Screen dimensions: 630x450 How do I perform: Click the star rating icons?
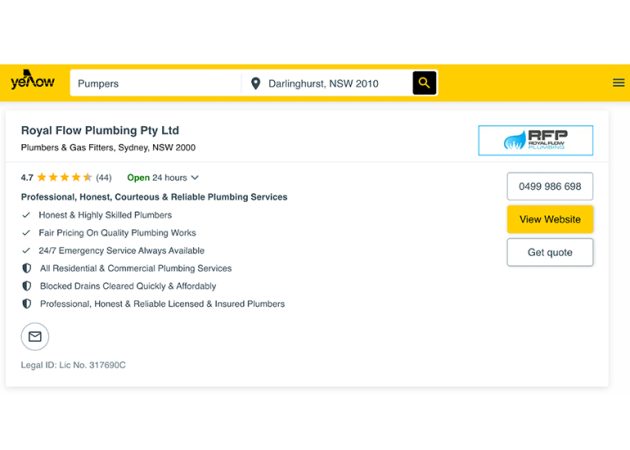65,177
